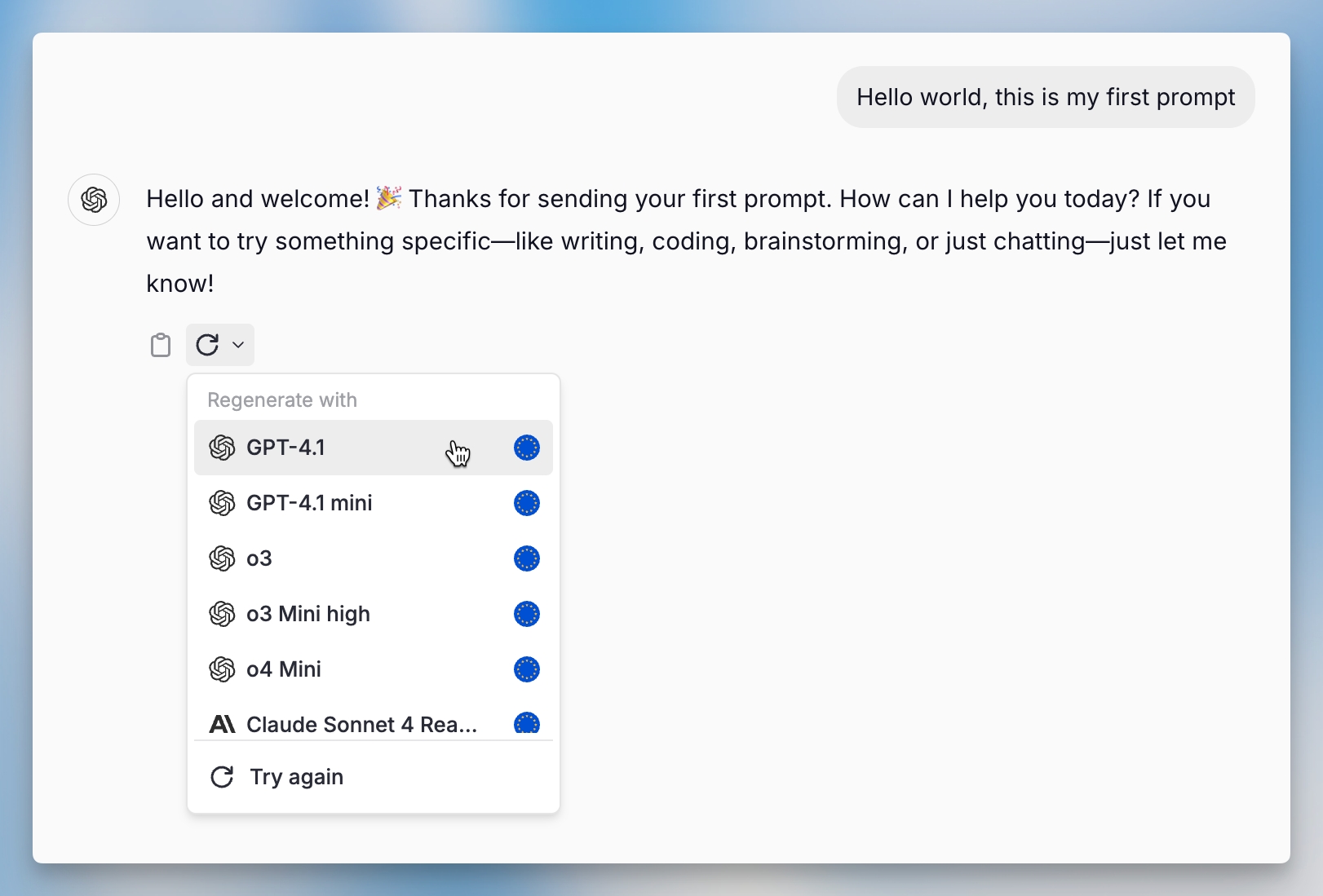Viewport: 1323px width, 896px height.
Task: Click the 'Hello world' user prompt bubble
Action: [x=1046, y=97]
